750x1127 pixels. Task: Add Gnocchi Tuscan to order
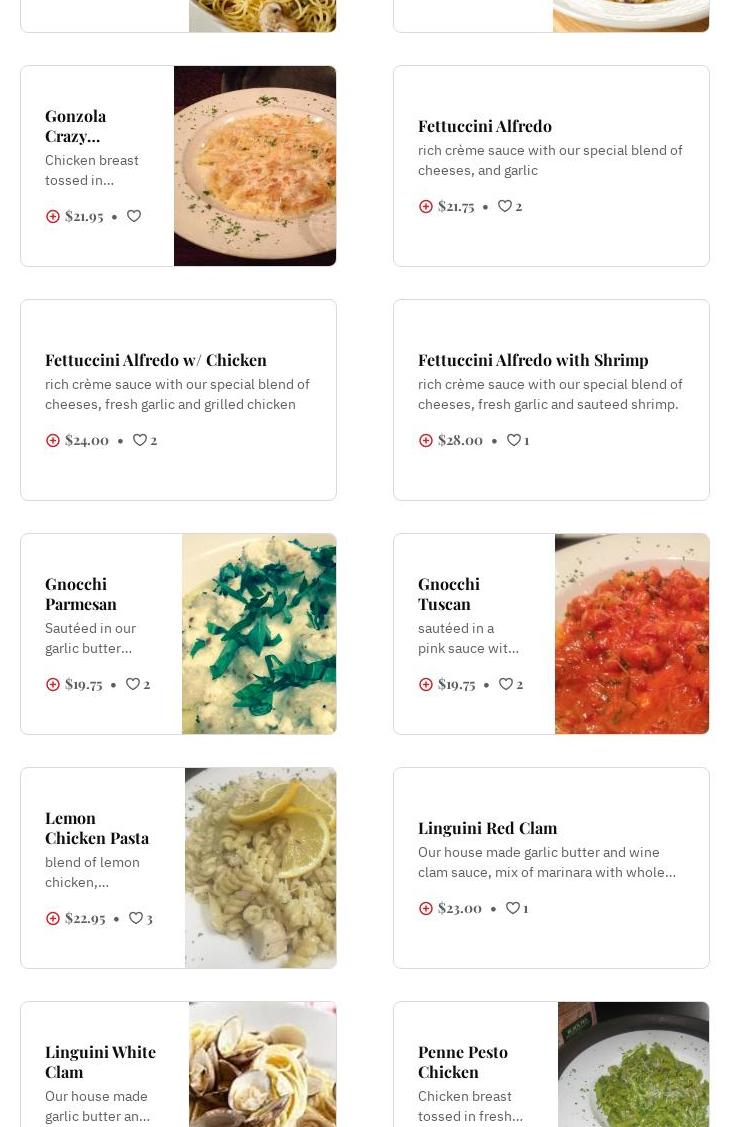click(x=426, y=684)
